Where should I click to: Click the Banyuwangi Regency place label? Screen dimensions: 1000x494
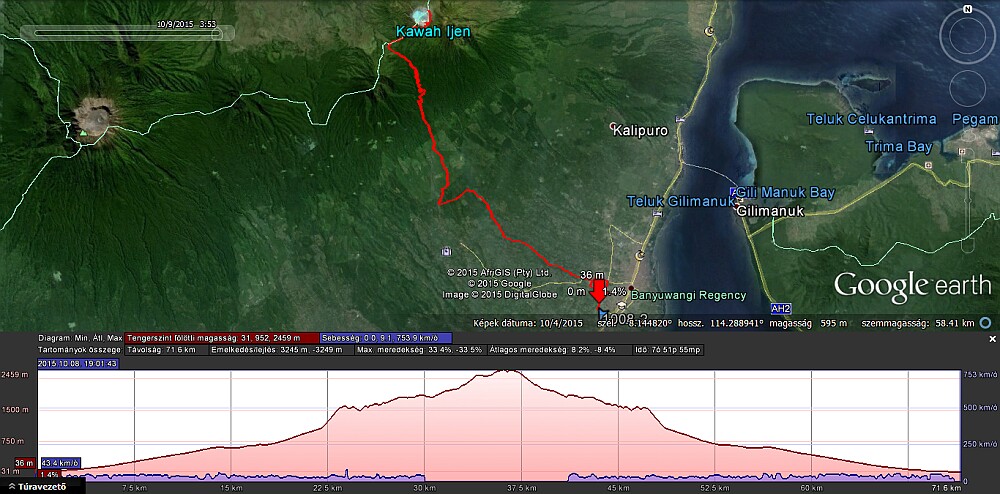point(696,295)
